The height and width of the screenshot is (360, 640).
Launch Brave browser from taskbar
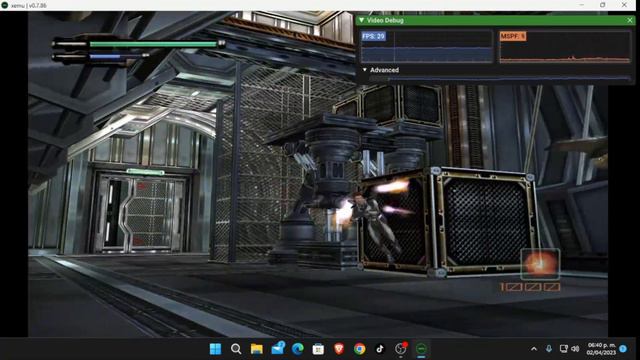pos(339,349)
